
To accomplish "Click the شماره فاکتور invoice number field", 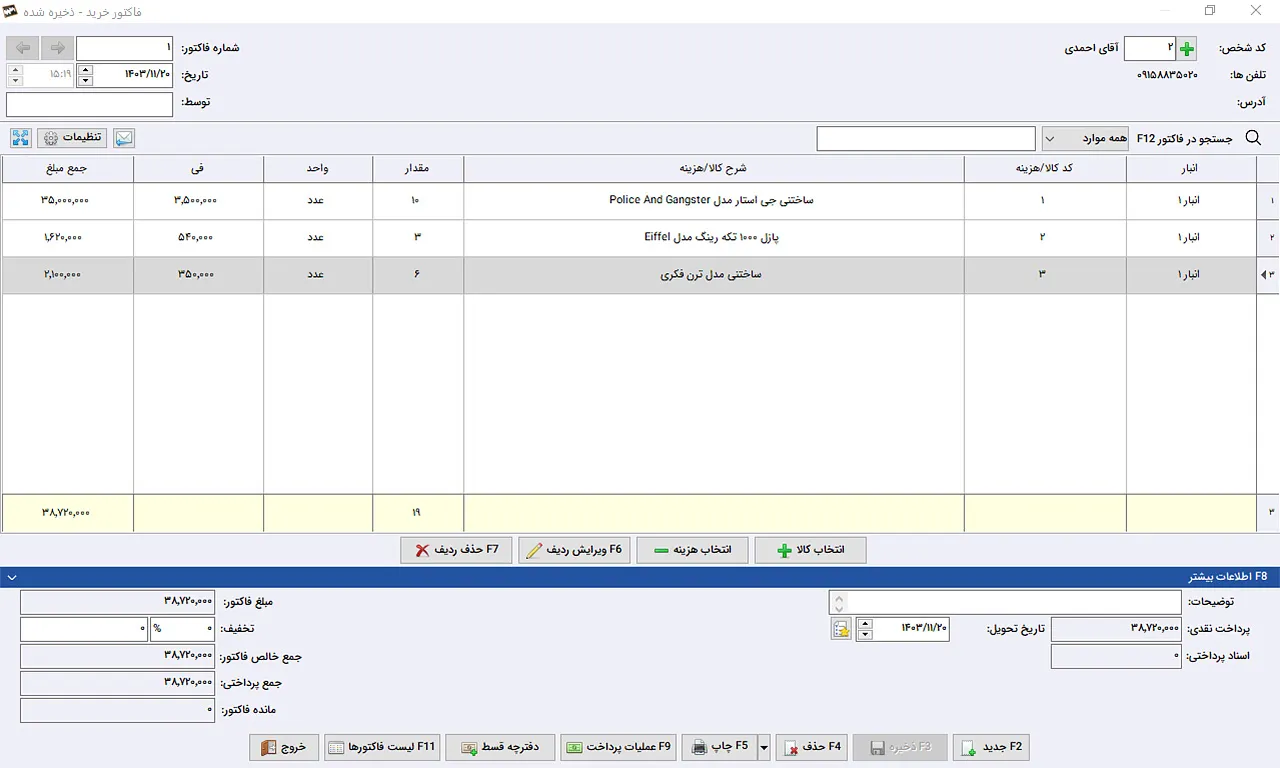I will [x=125, y=48].
